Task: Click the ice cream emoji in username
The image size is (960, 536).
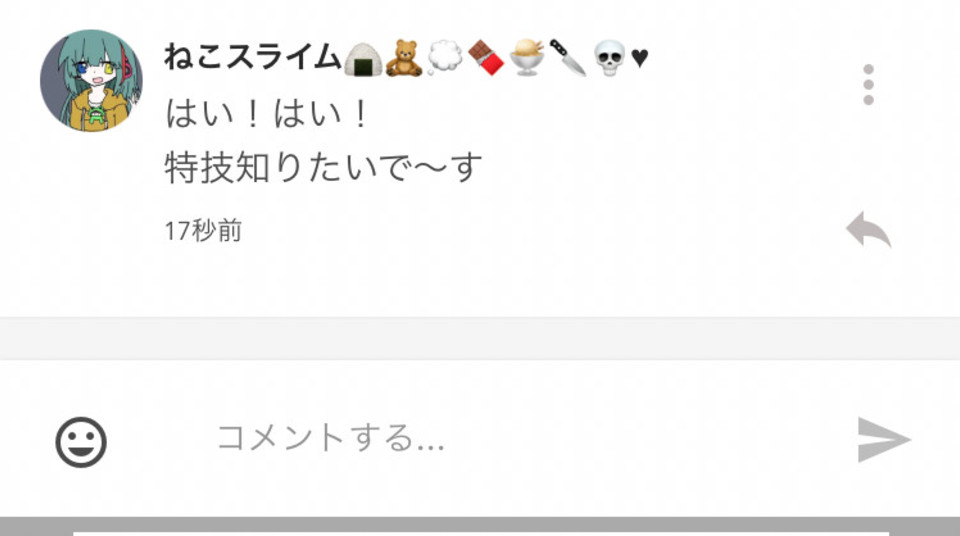Action: (527, 58)
